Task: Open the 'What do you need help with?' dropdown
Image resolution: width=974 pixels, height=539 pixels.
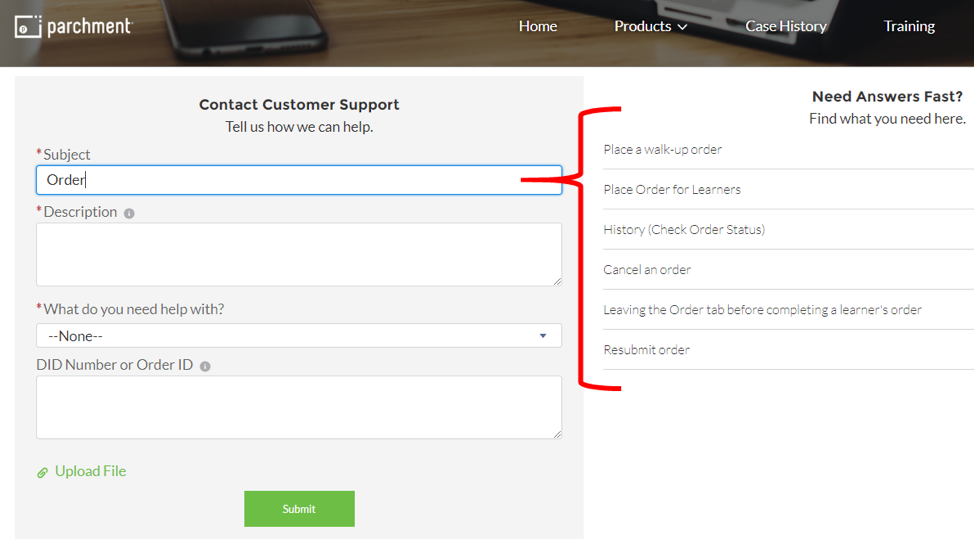Action: (298, 336)
